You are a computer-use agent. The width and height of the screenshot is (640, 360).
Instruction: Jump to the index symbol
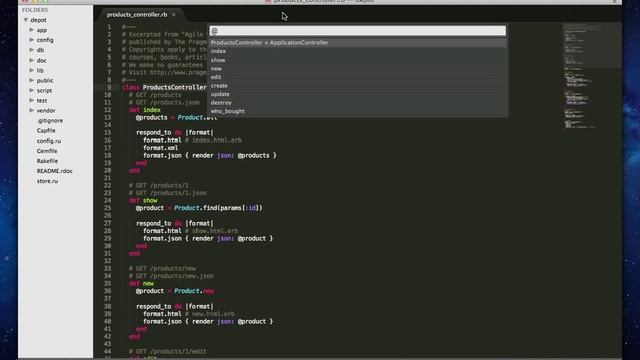tap(358, 51)
